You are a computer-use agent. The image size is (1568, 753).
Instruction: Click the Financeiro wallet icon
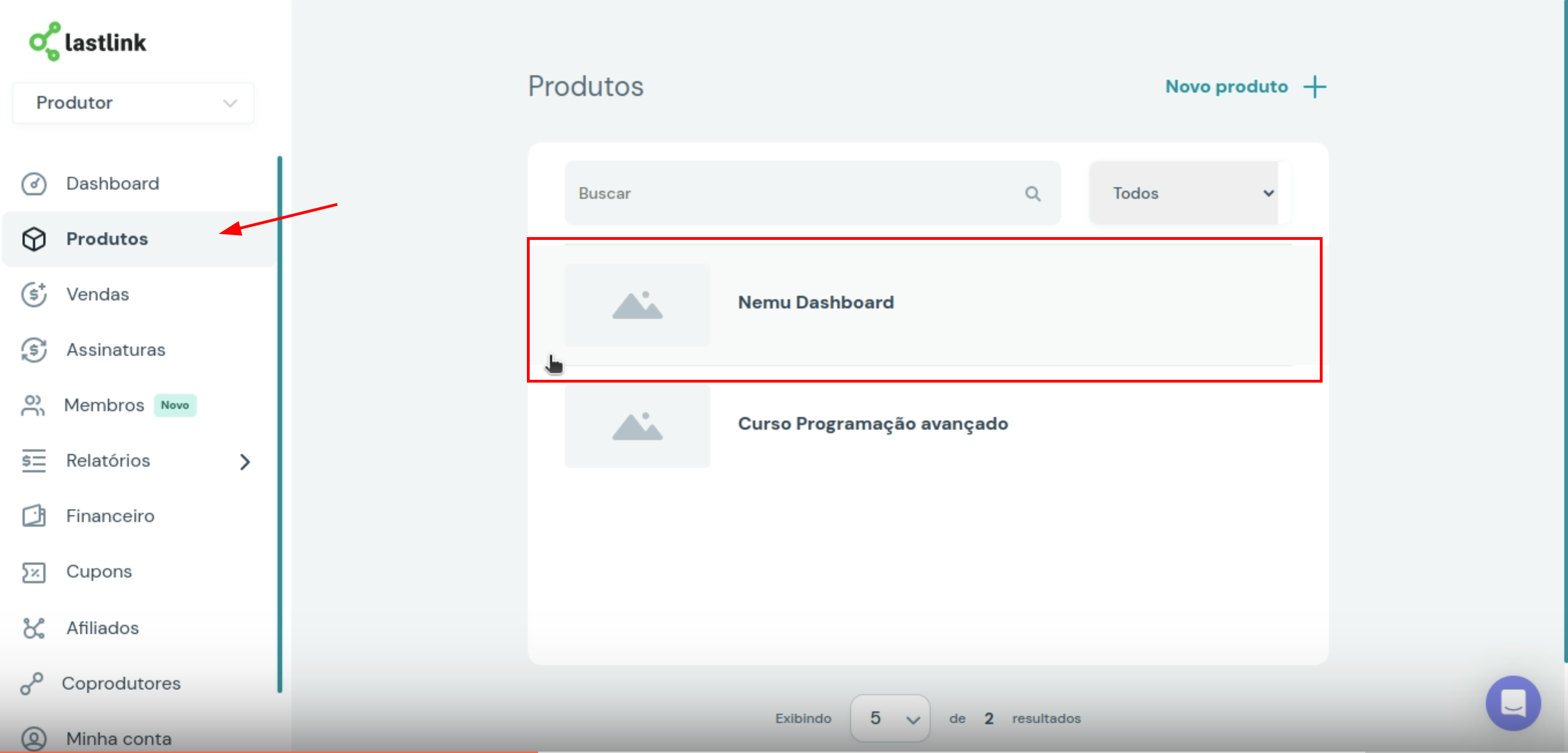click(34, 516)
